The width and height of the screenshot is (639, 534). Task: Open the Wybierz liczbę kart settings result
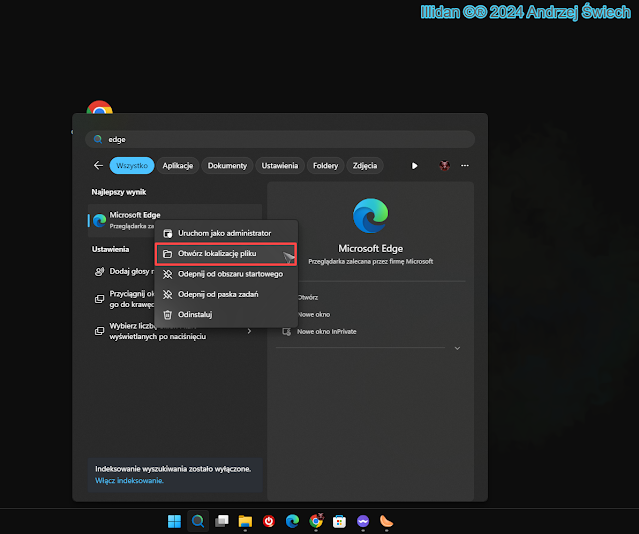click(x=174, y=331)
